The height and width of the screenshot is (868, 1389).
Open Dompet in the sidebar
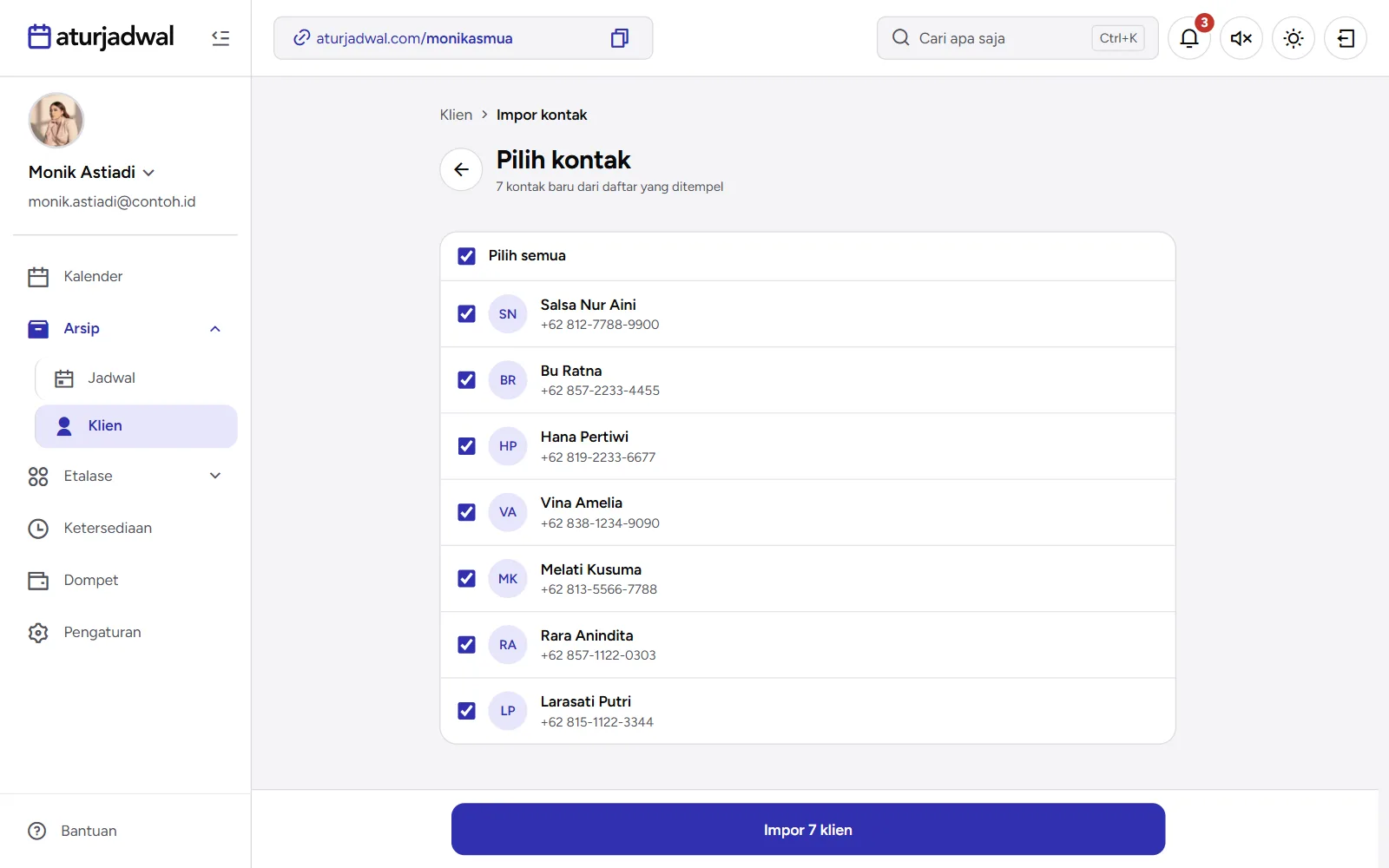coord(126,581)
